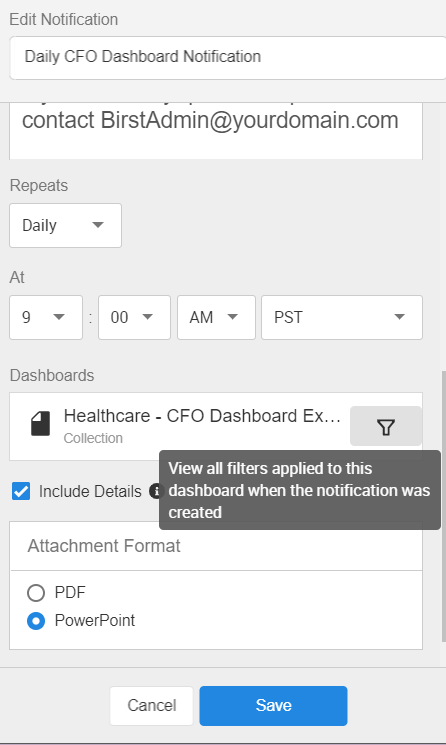Click the Include Details info icon

pyautogui.click(x=155, y=491)
